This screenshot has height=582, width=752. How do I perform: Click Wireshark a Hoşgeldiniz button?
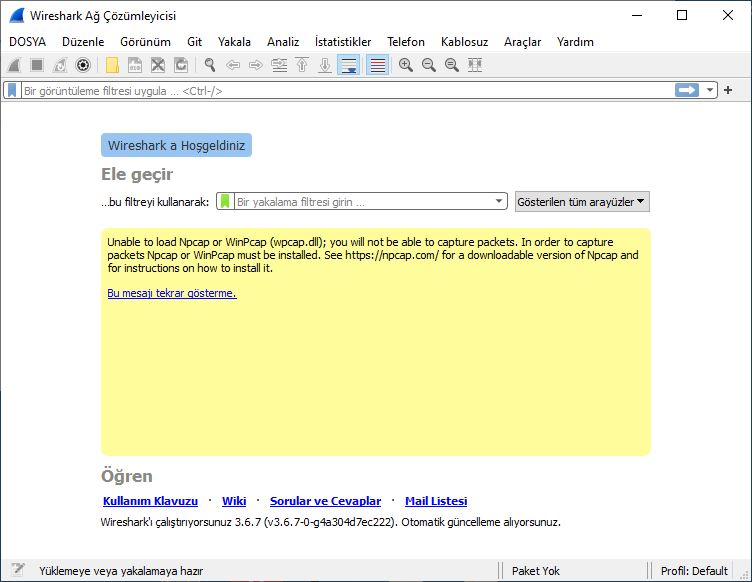tap(176, 145)
